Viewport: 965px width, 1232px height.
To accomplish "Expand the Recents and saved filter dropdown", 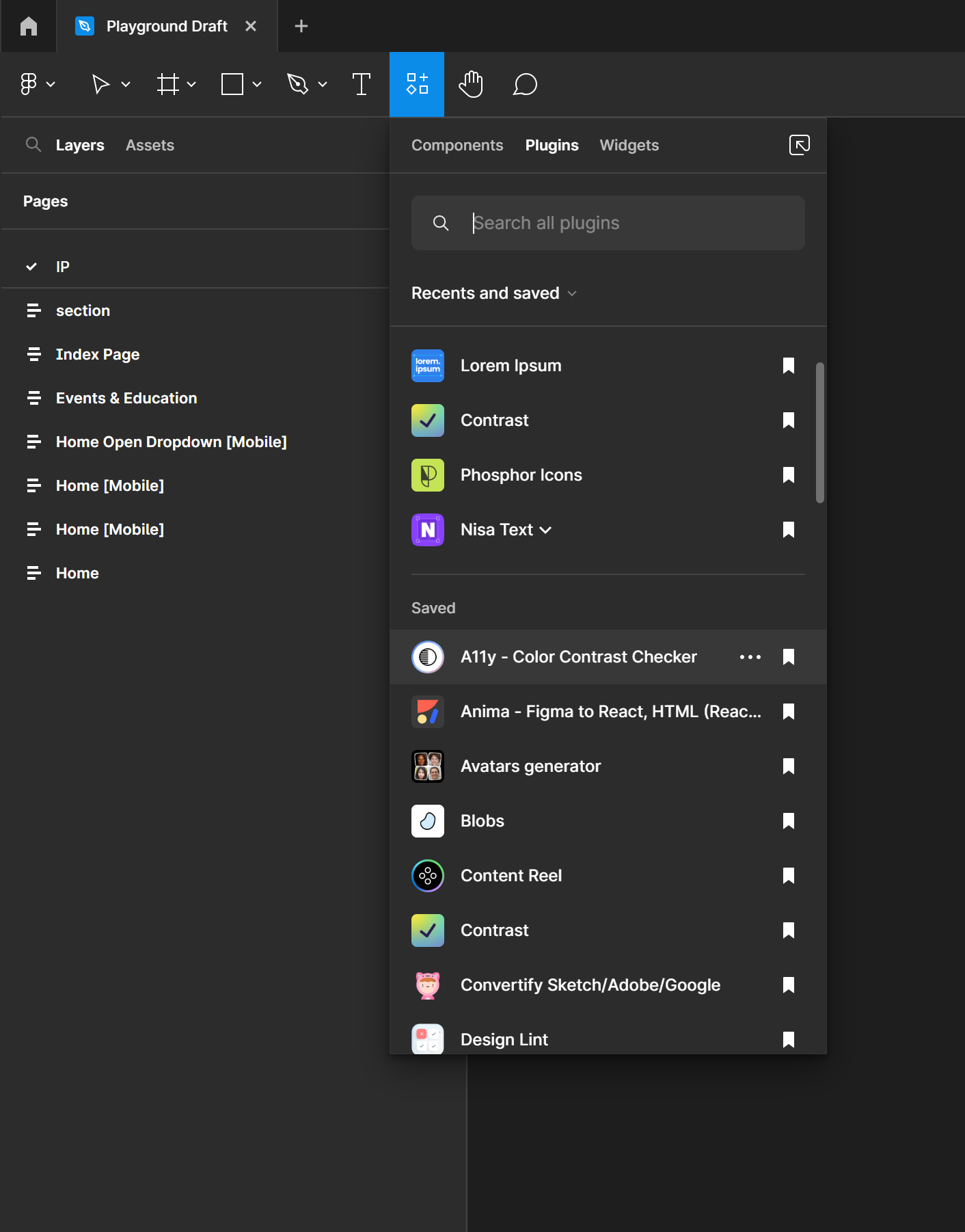I will click(x=494, y=293).
